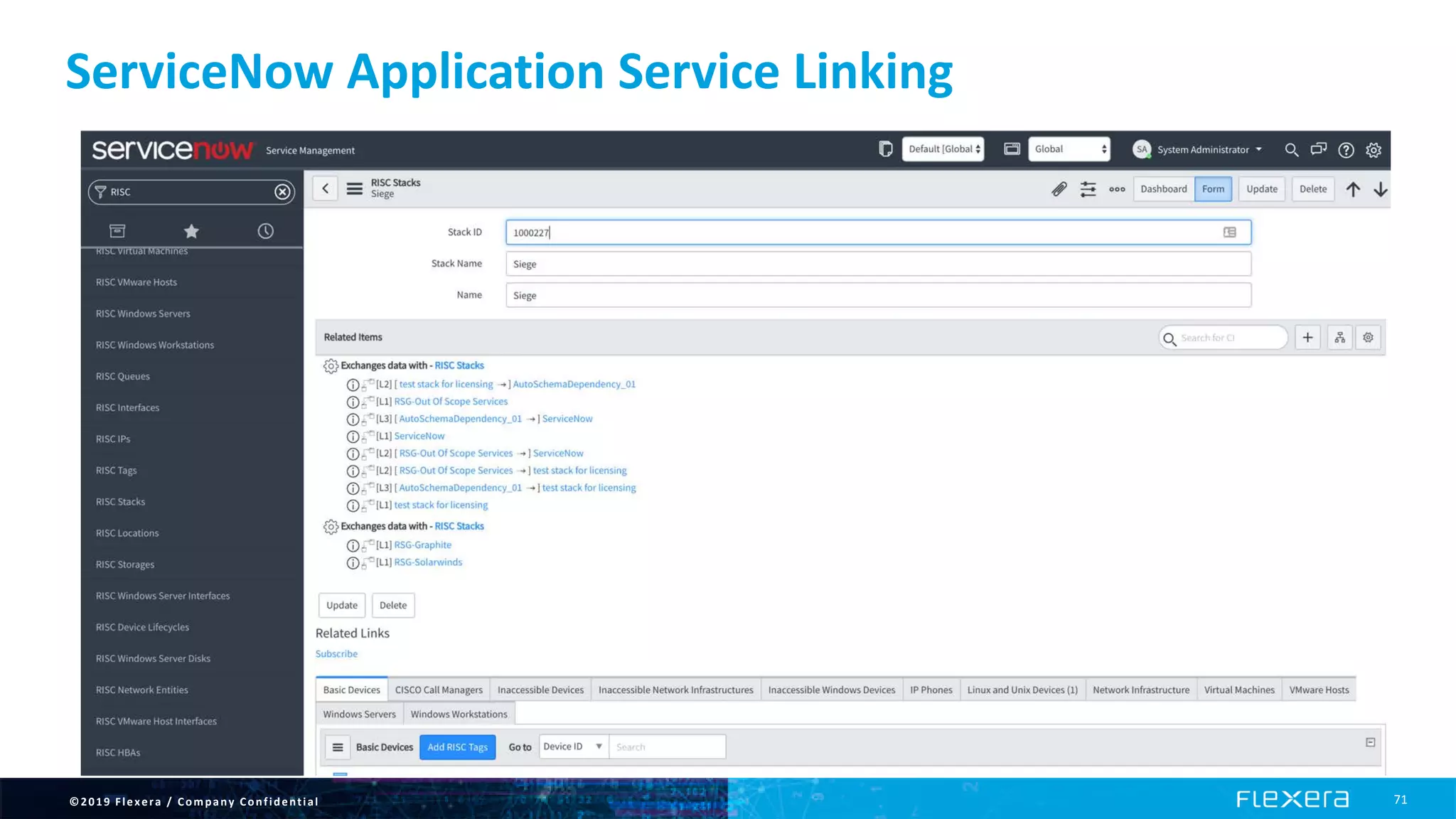
Task: Open RISC Tags in the navigator
Action: point(117,471)
